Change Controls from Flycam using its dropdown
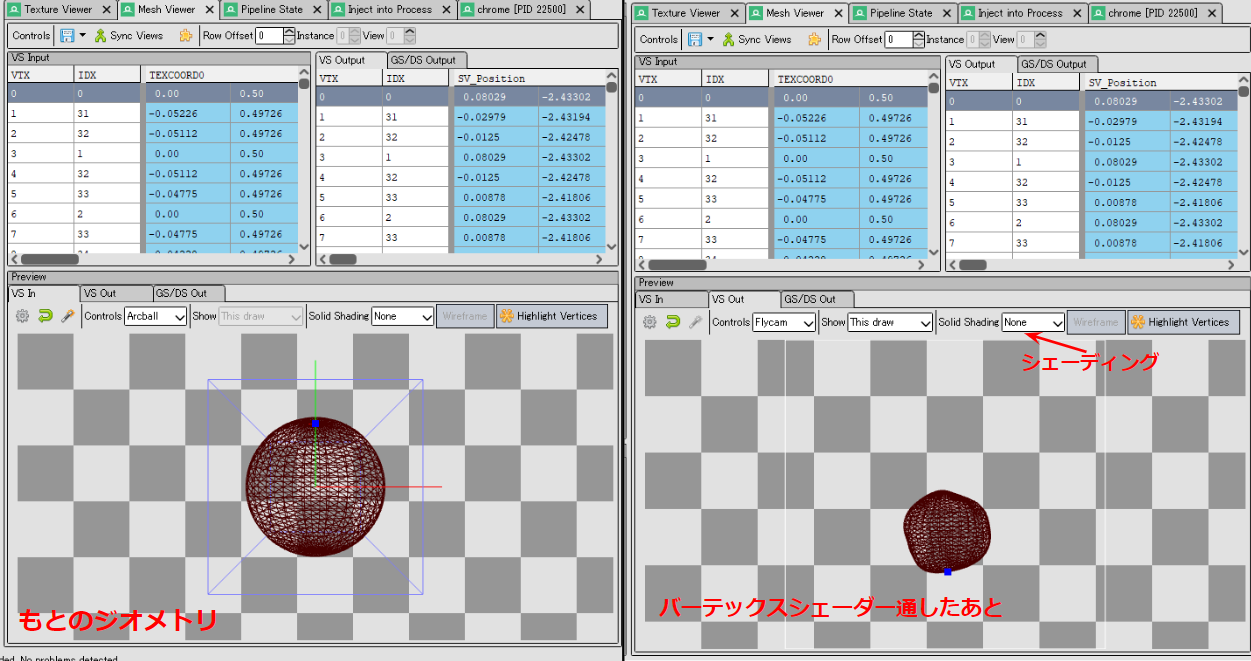 [x=783, y=322]
